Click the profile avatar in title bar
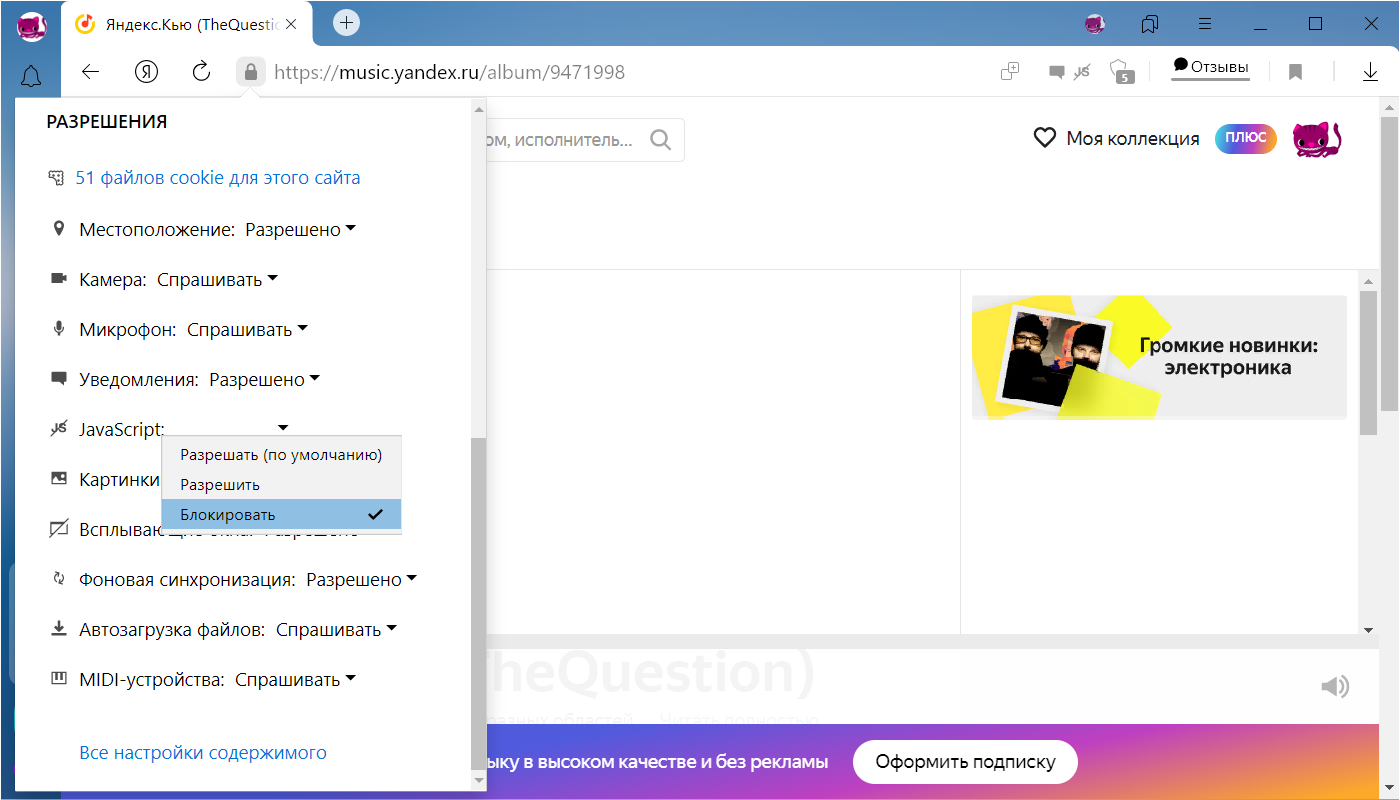The width and height of the screenshot is (1400, 800). point(1095,23)
